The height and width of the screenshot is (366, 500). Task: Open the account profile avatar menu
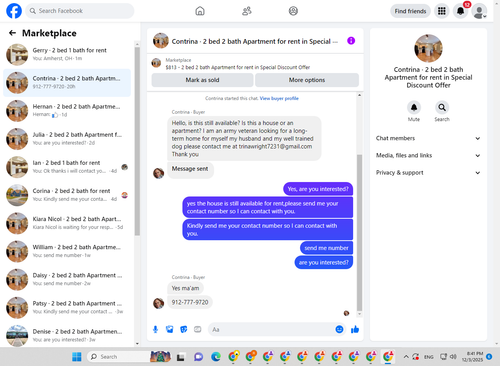479,11
